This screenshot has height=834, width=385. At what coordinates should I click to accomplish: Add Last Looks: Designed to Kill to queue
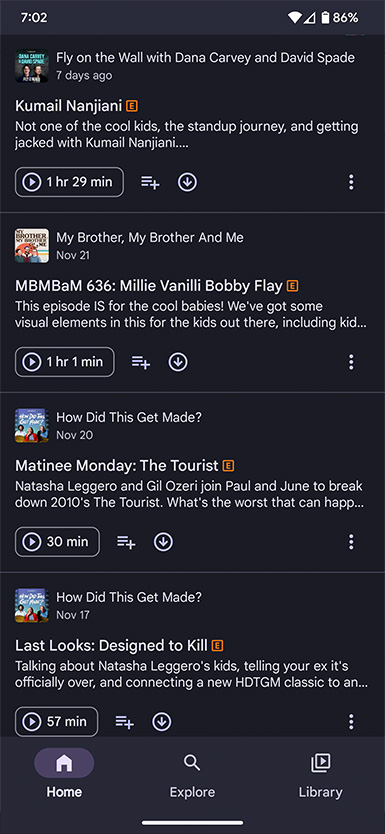[124, 722]
